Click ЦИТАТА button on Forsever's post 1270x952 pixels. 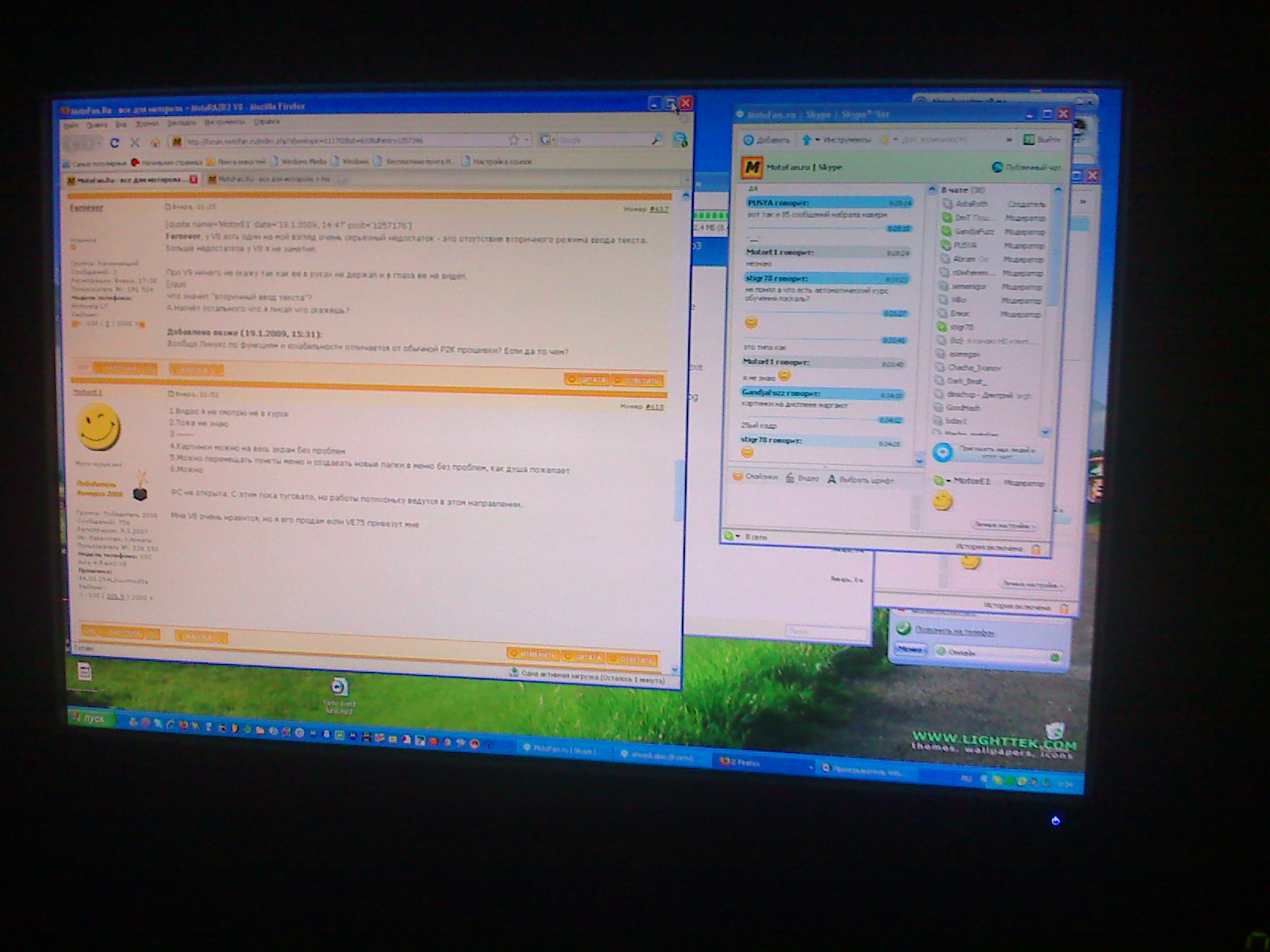(x=586, y=380)
